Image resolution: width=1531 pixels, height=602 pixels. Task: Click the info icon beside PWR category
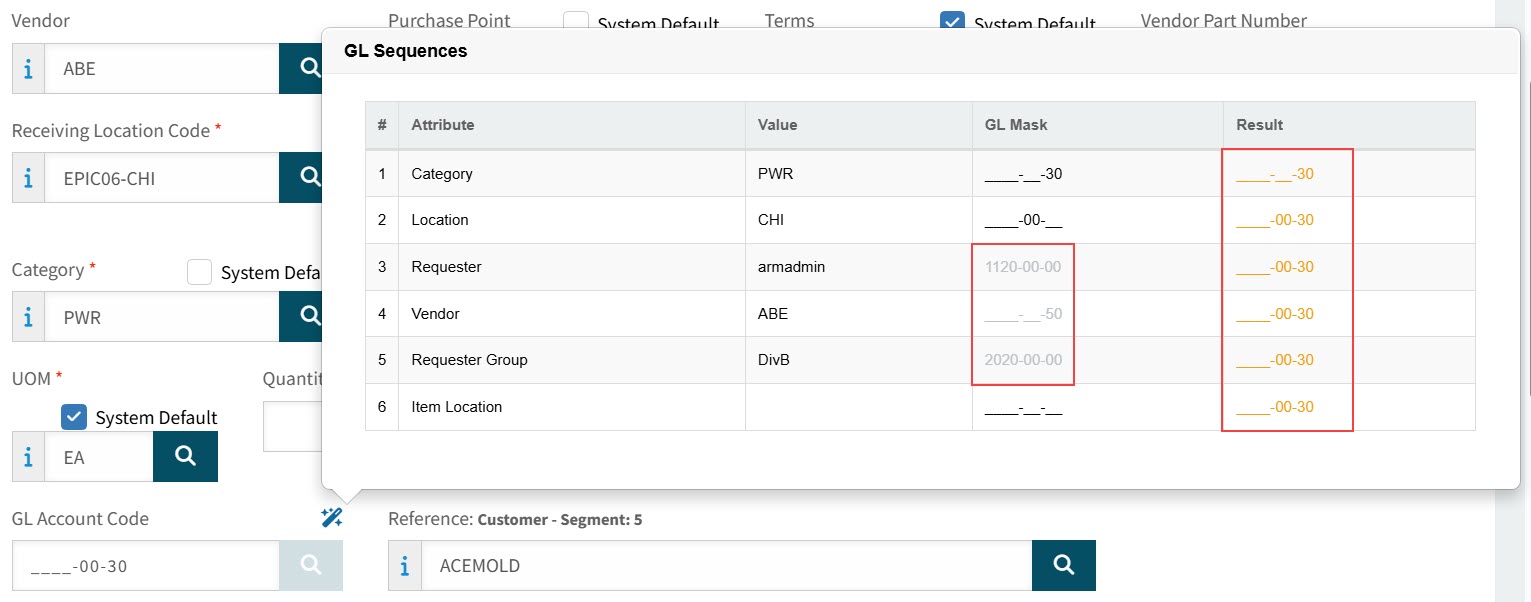(x=28, y=317)
